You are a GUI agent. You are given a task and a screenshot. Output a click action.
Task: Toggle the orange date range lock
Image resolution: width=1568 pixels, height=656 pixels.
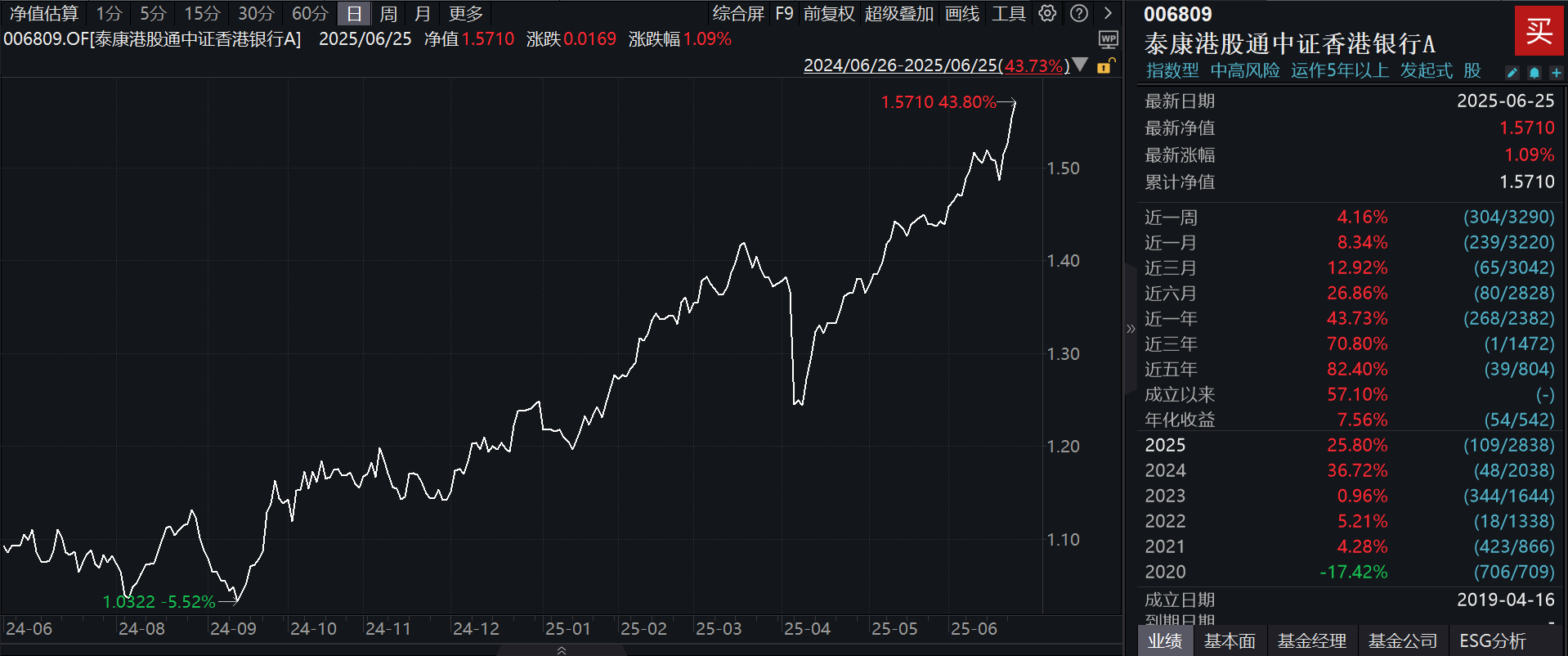click(x=1105, y=65)
